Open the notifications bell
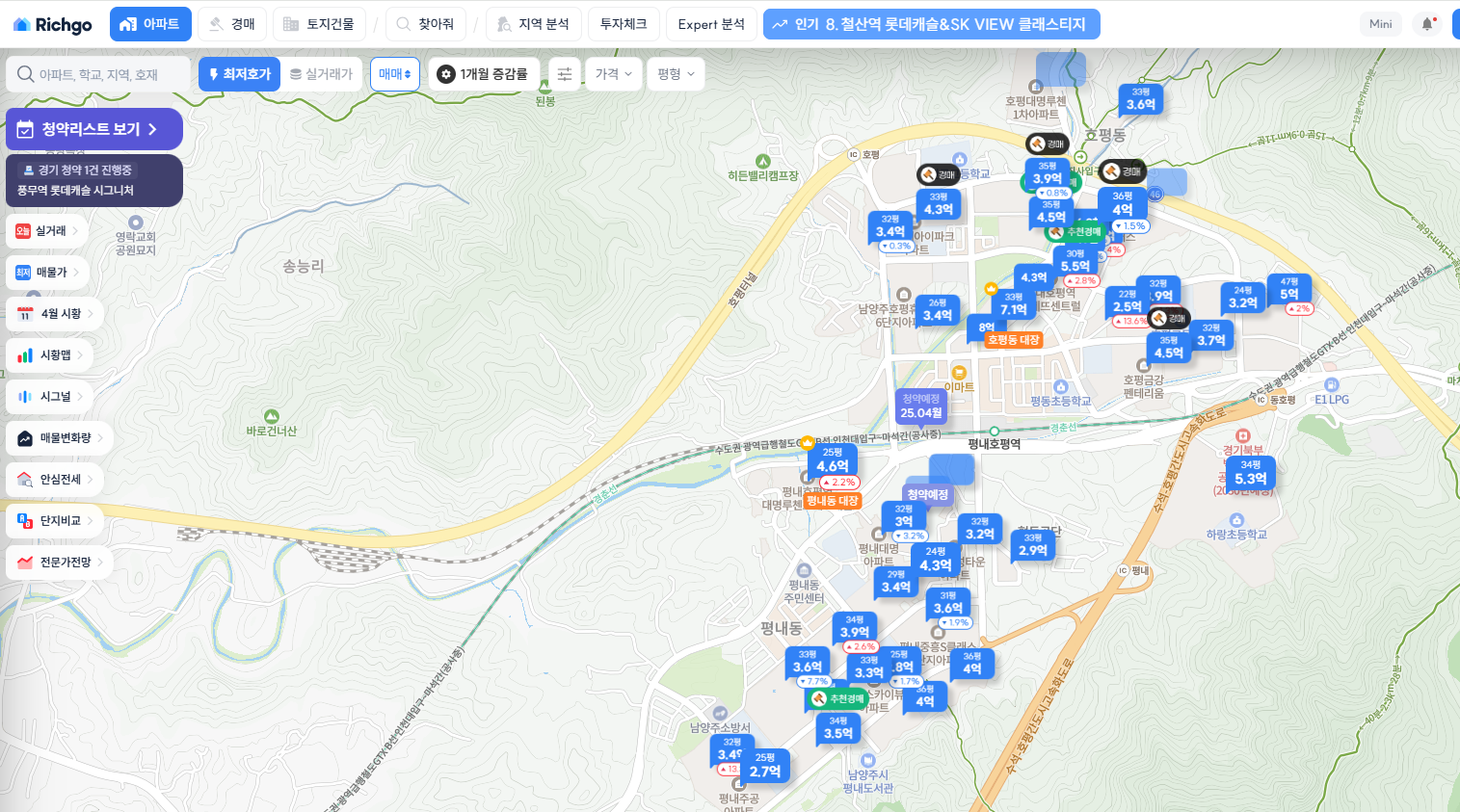Viewport: 1460px width, 812px height. click(x=1427, y=24)
